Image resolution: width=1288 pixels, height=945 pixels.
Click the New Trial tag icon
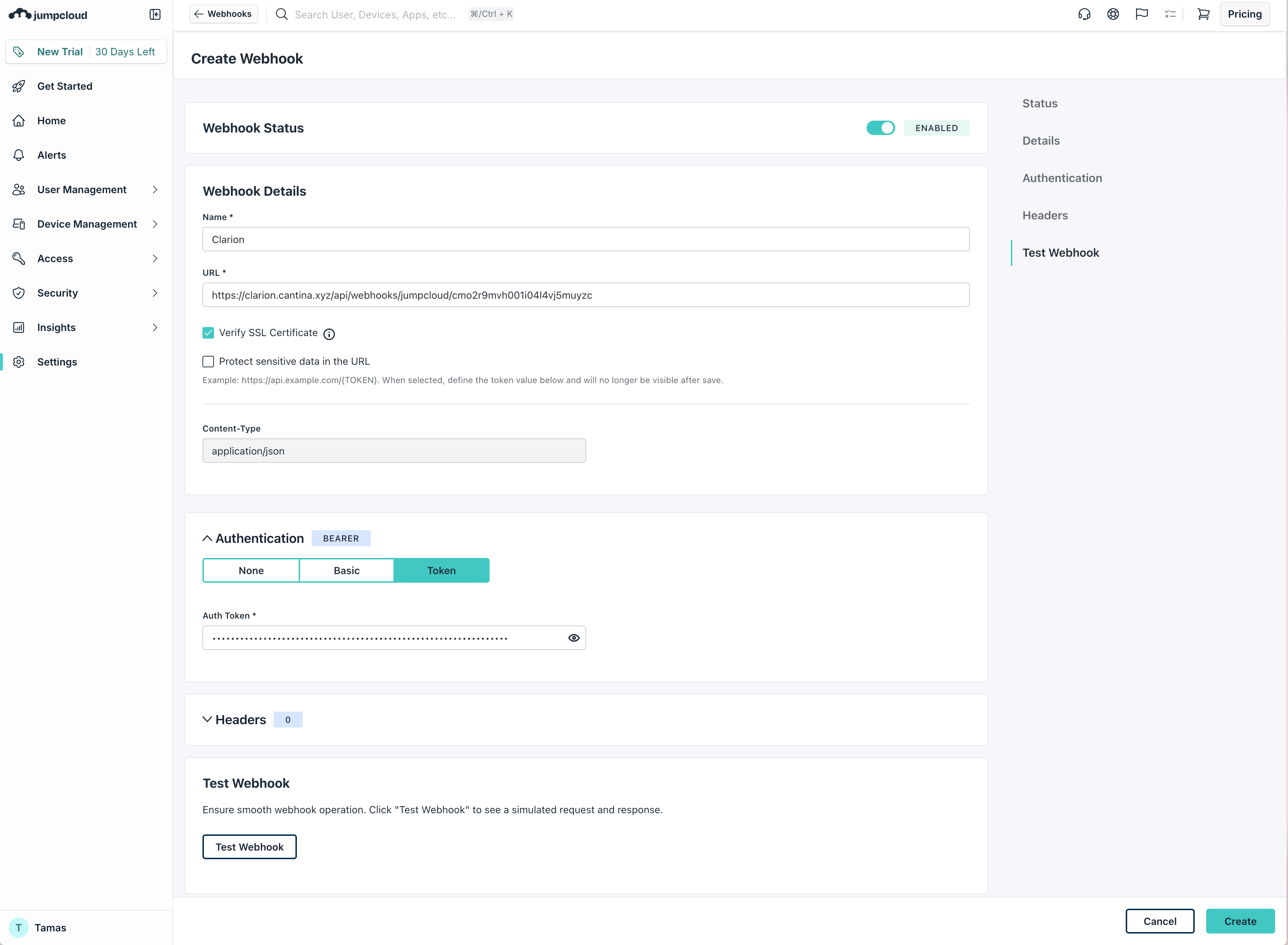(x=19, y=51)
